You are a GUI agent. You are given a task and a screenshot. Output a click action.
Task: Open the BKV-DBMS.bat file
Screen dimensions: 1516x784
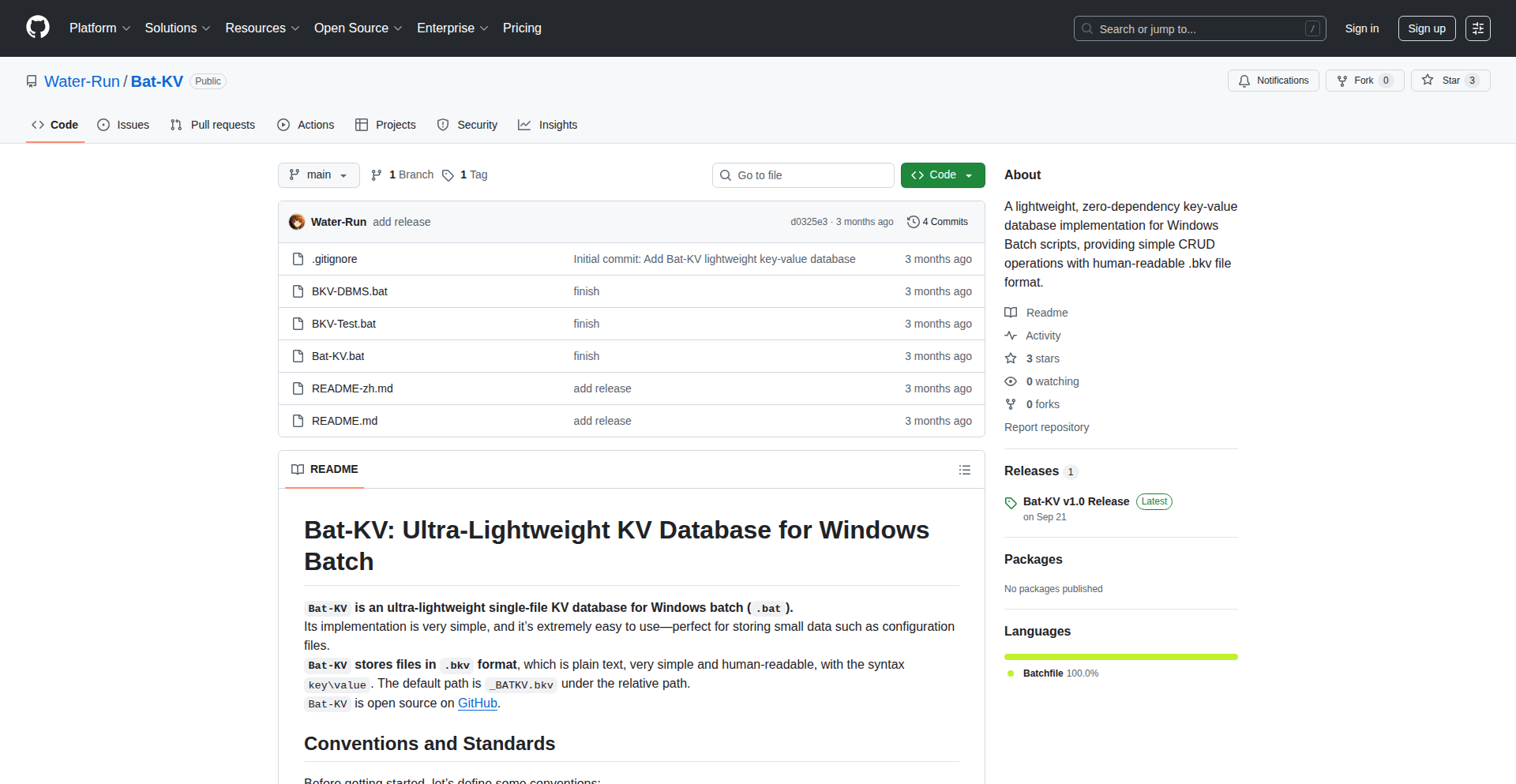(350, 291)
